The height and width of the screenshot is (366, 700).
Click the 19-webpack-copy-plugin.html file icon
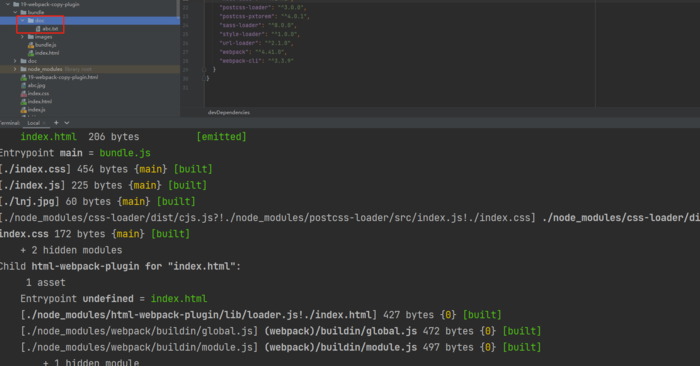point(24,77)
